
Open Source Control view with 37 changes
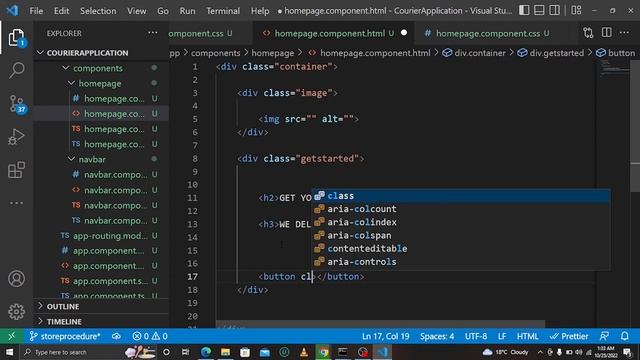tap(17, 104)
